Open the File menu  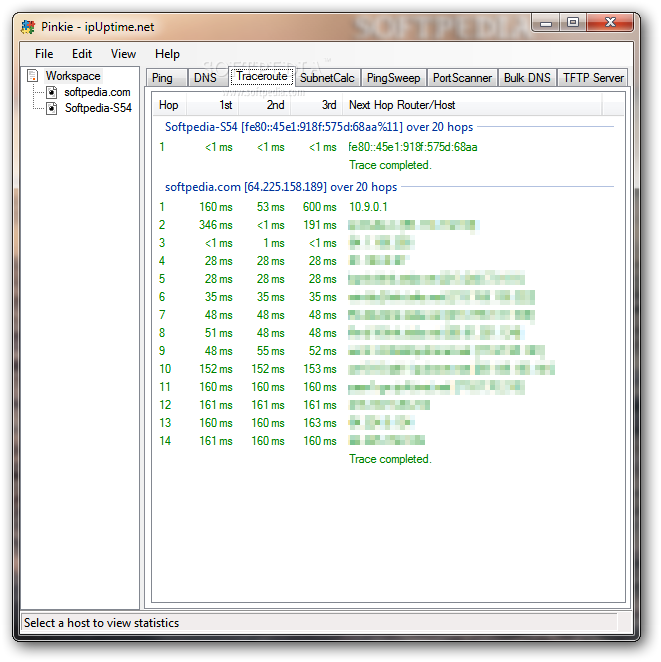click(x=44, y=54)
